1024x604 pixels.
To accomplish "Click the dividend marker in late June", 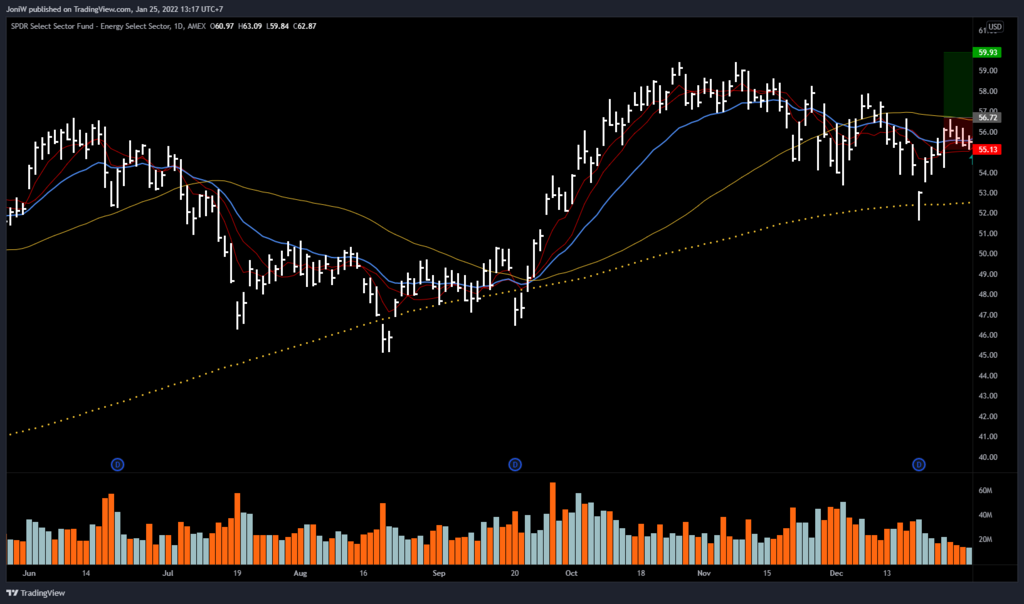I will pos(117,464).
